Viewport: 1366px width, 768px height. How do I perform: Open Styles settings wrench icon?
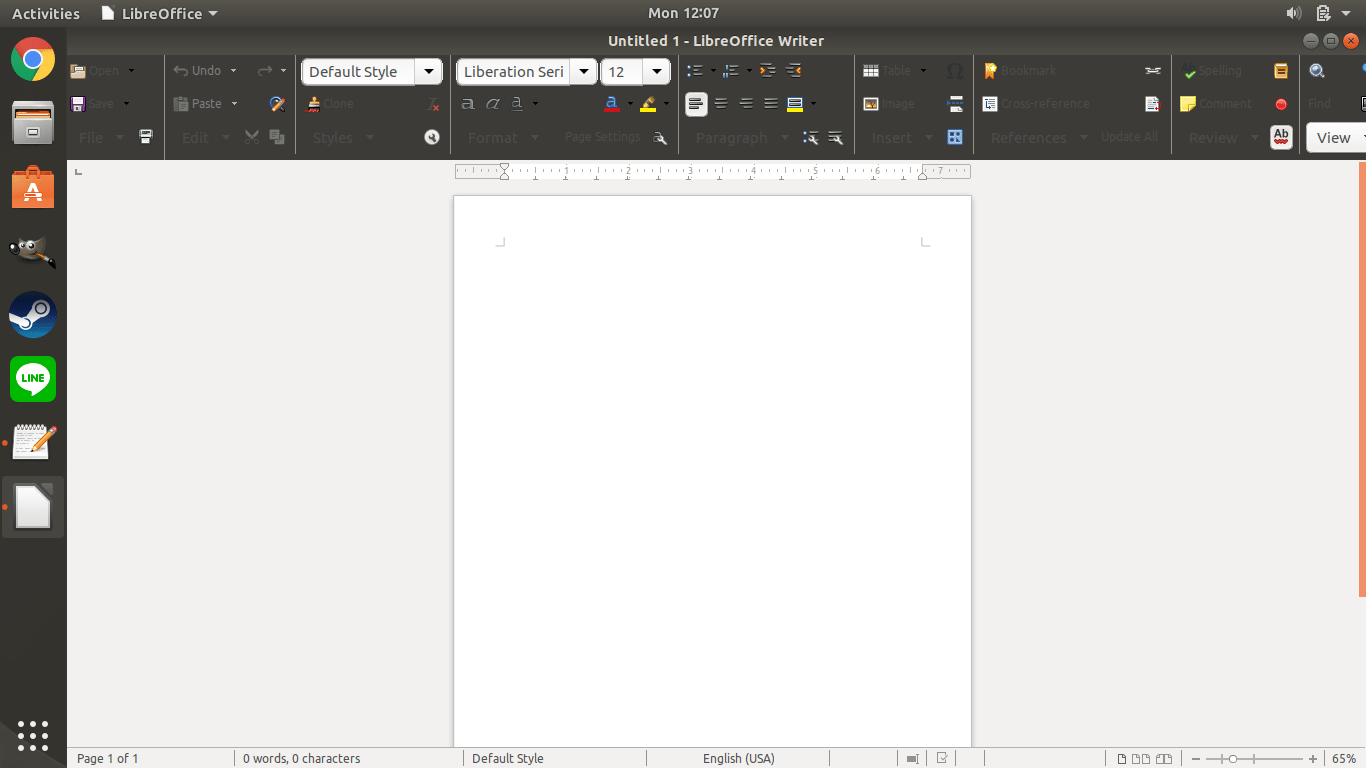[432, 137]
